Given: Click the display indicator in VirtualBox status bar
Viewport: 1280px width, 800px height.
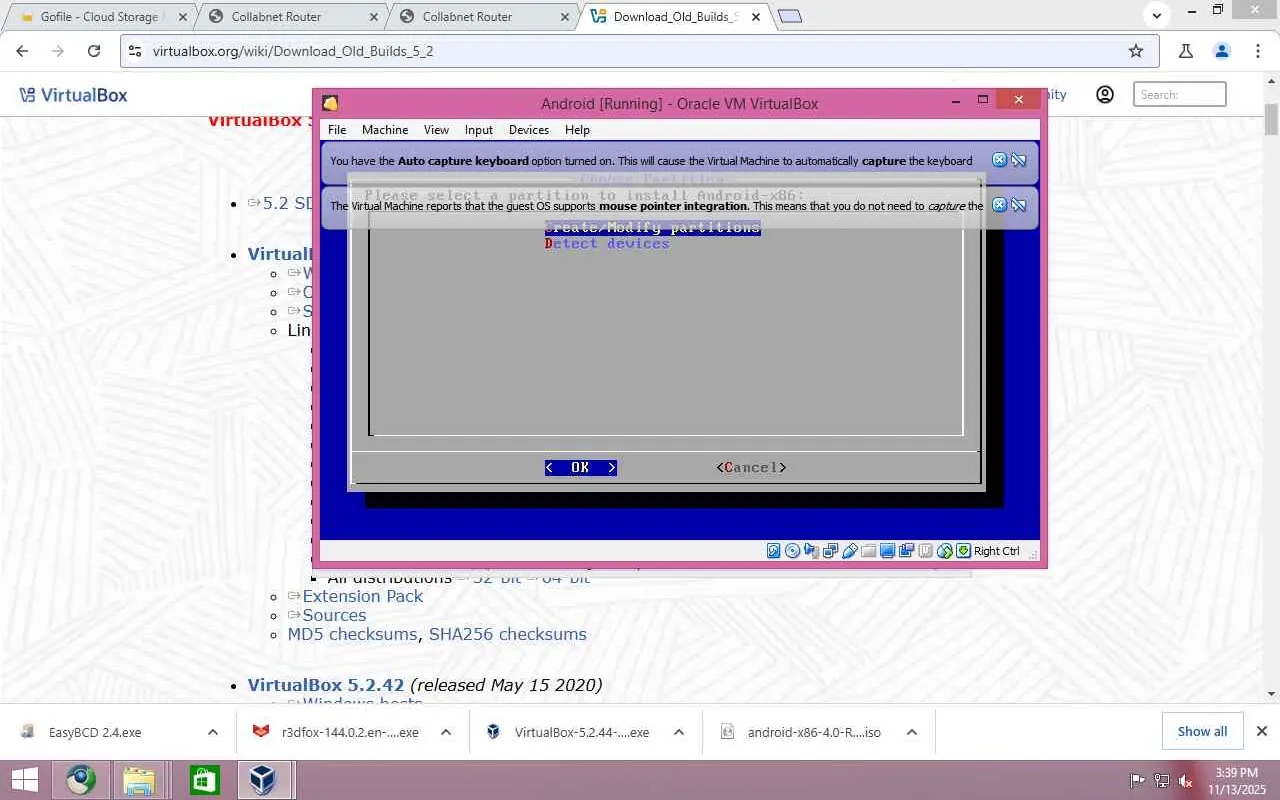Looking at the screenshot, I should pos(887,550).
